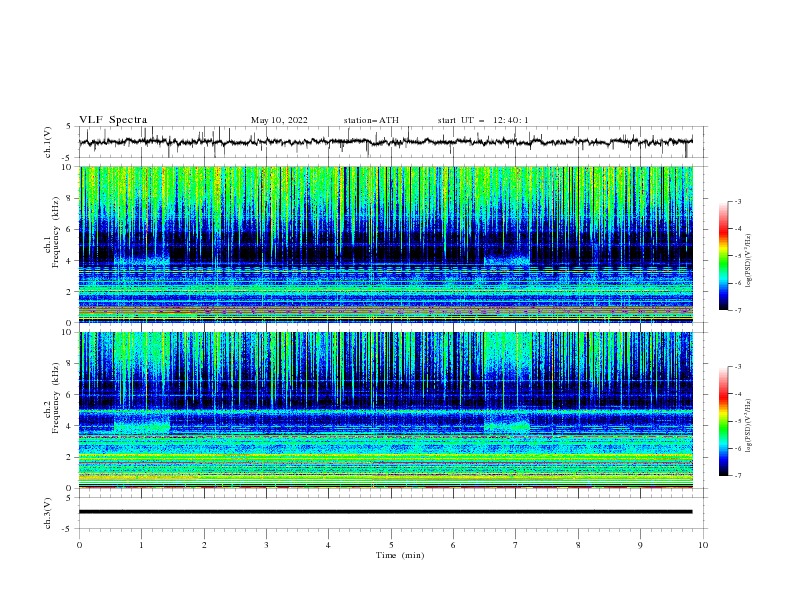Click the 'station=ATH' label

(371, 120)
